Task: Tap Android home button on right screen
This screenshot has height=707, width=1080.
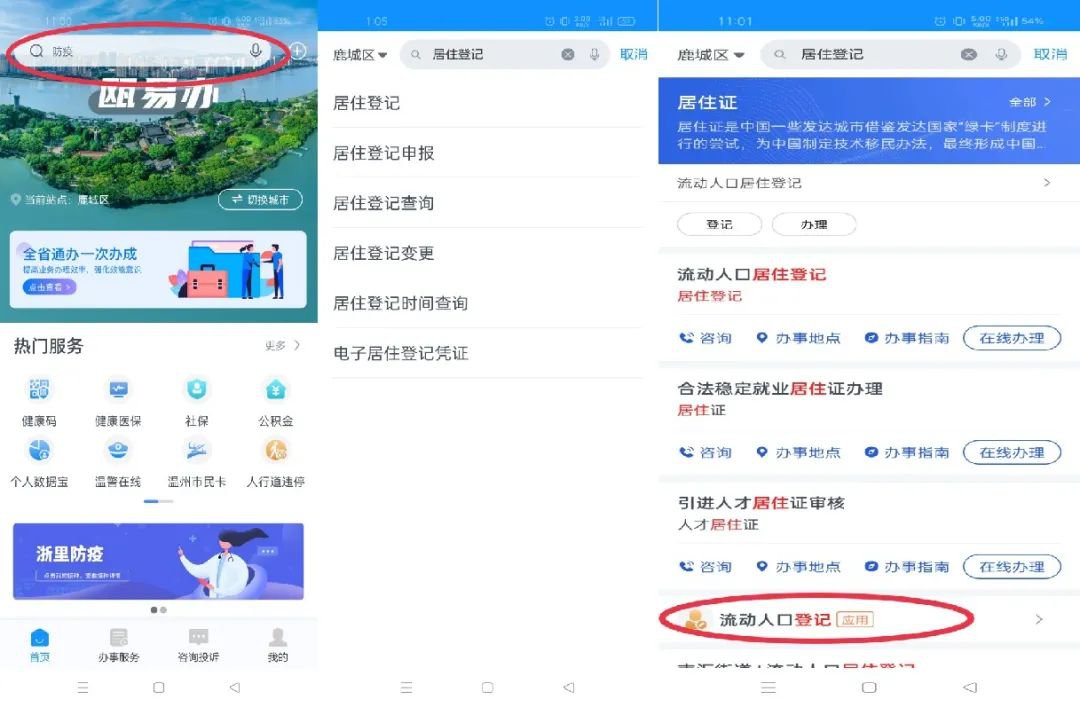Action: (869, 687)
